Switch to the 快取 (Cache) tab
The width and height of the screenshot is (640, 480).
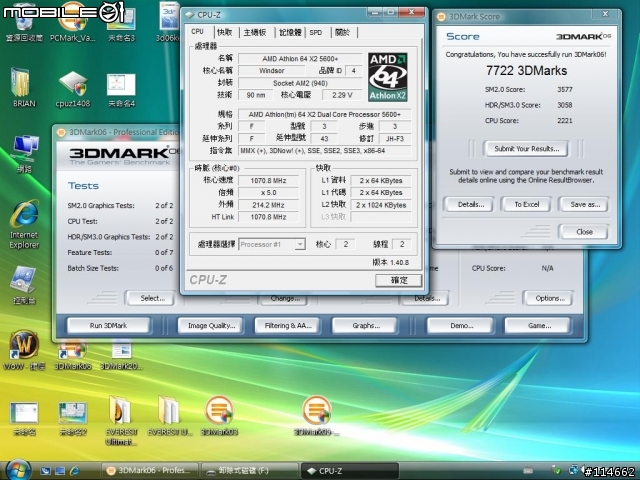pos(225,32)
